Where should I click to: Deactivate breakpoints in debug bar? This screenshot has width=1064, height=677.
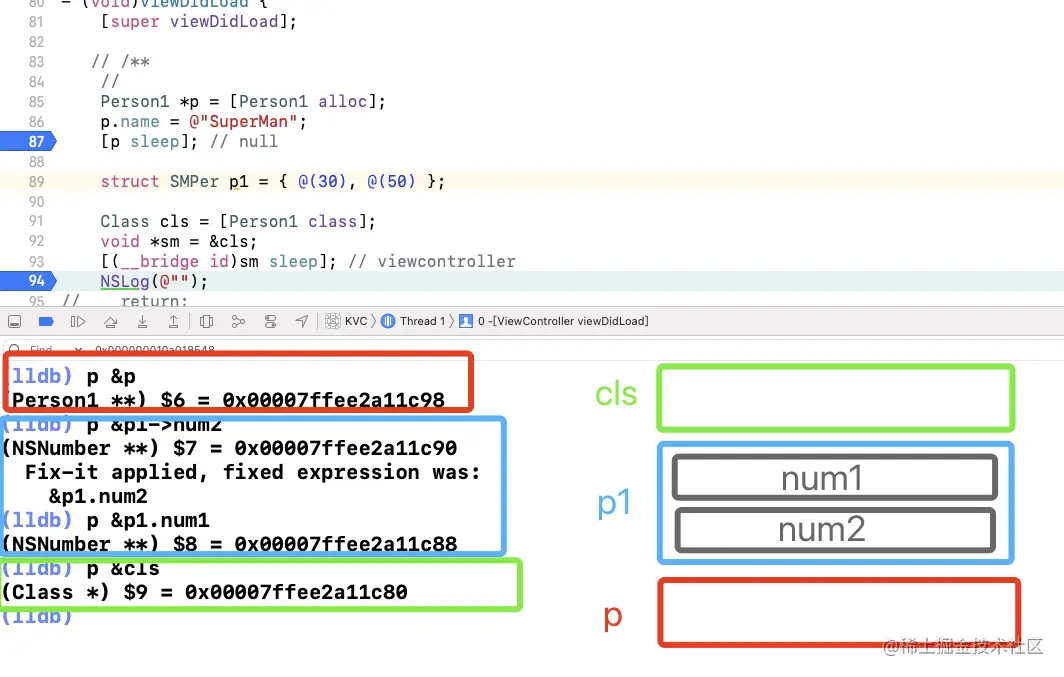(46, 322)
